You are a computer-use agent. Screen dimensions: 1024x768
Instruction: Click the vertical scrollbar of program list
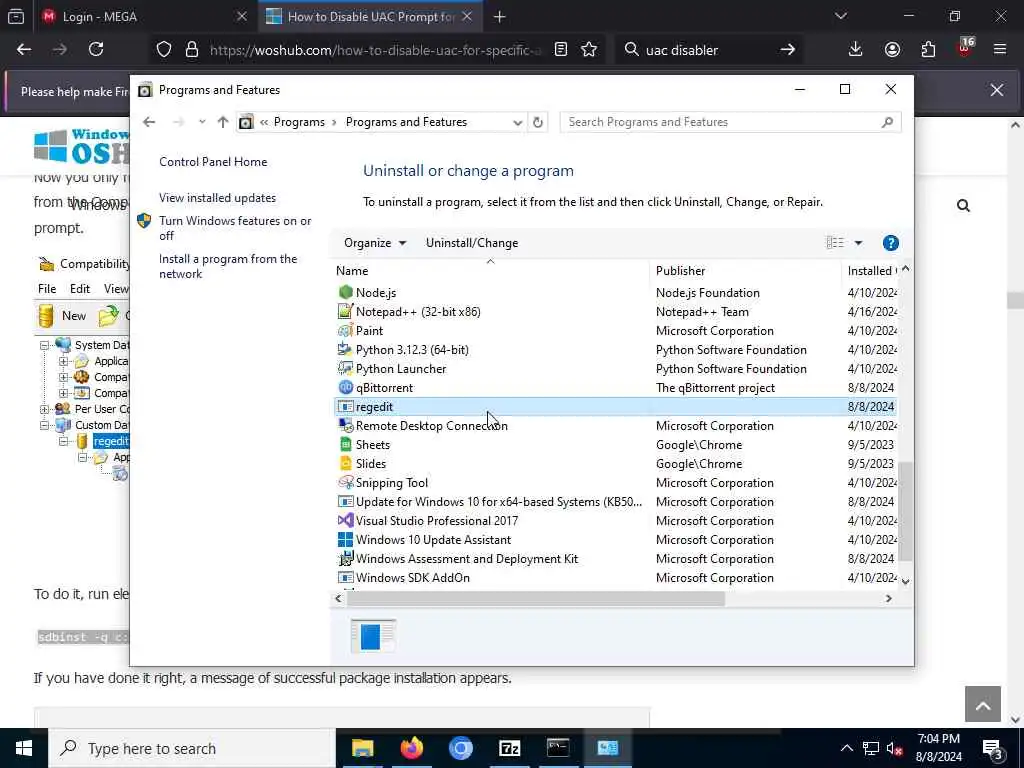click(x=905, y=511)
